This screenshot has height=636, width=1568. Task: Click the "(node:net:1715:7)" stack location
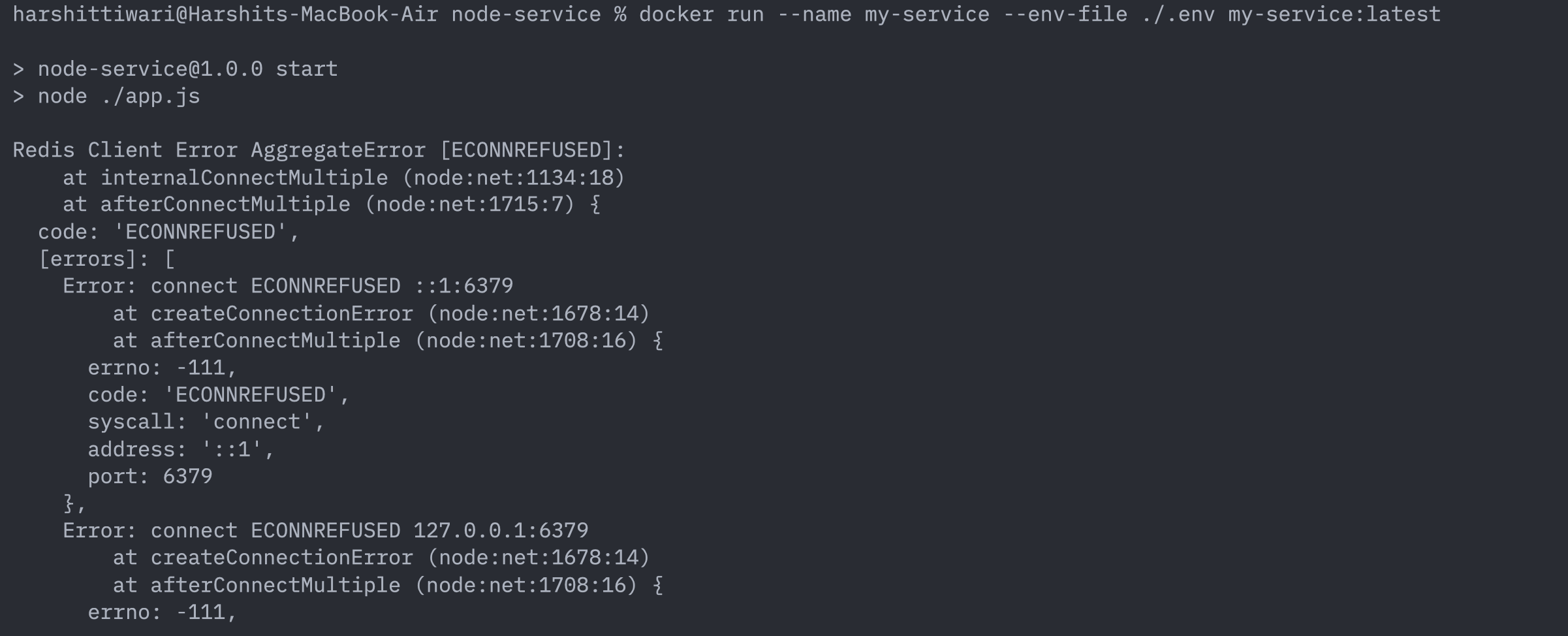(469, 205)
